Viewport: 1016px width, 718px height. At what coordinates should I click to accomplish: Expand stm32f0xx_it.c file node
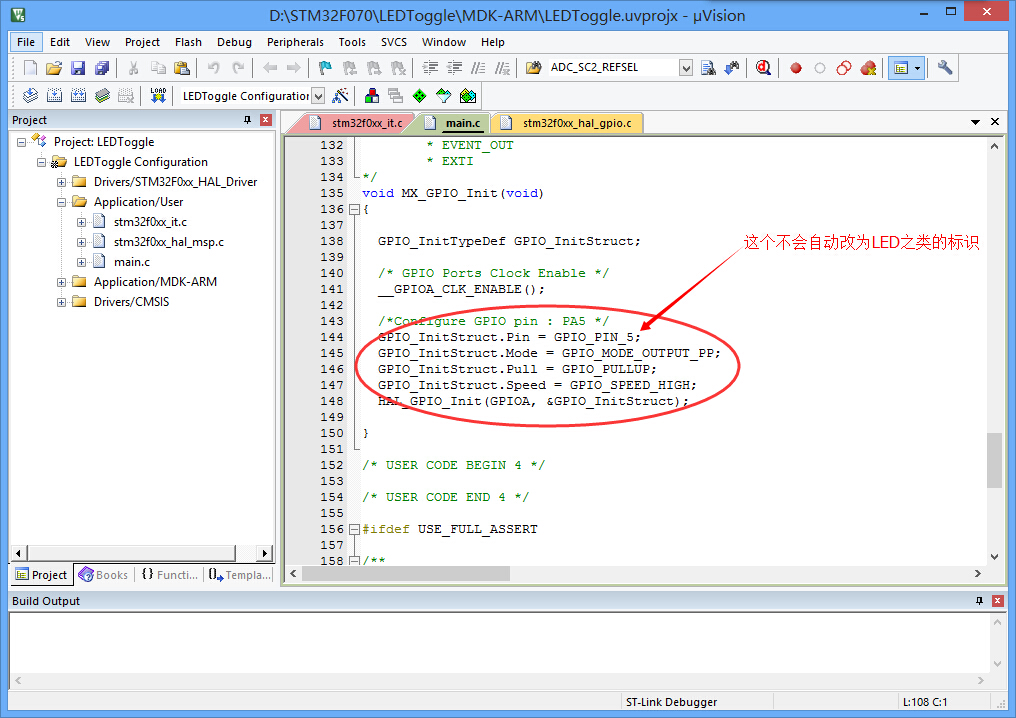point(82,222)
